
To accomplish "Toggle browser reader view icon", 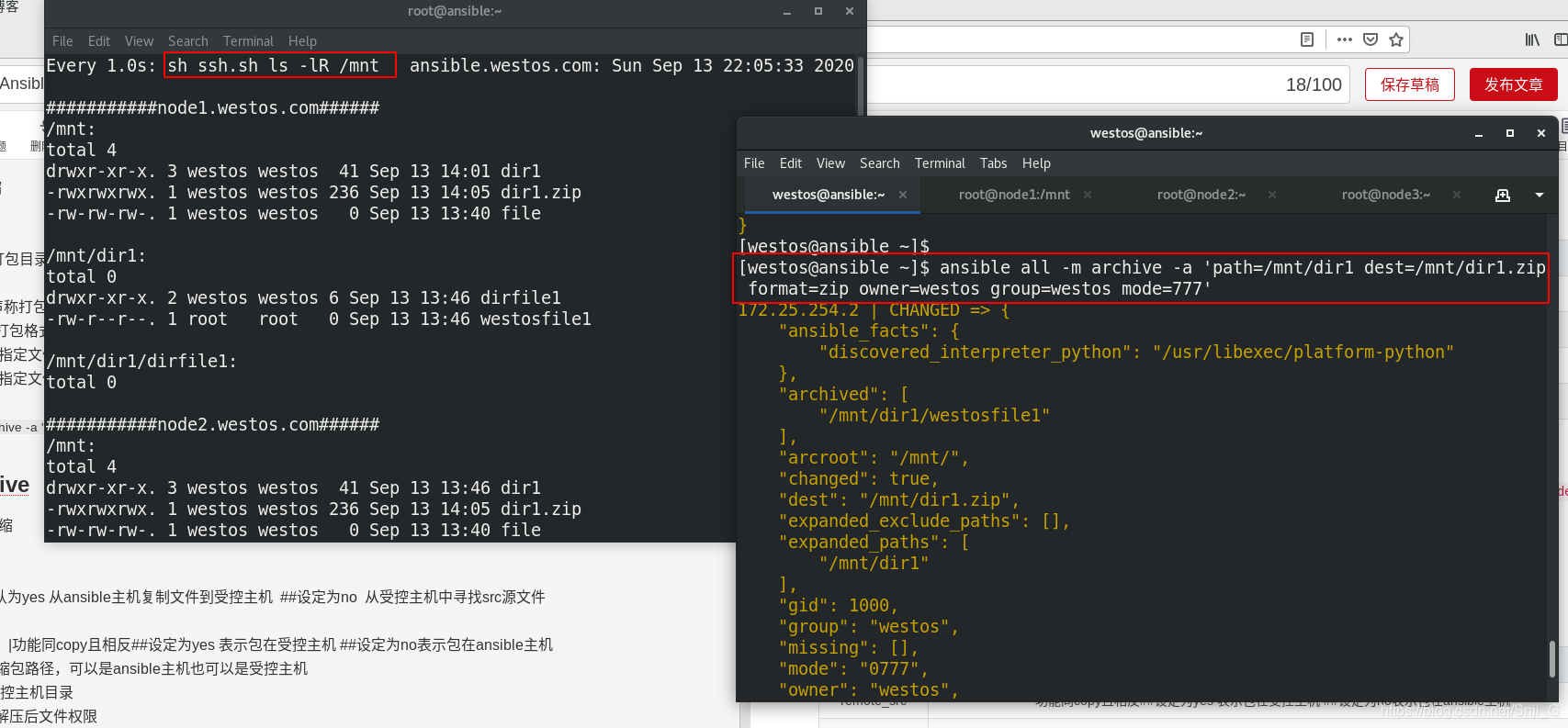I will click(x=1307, y=39).
